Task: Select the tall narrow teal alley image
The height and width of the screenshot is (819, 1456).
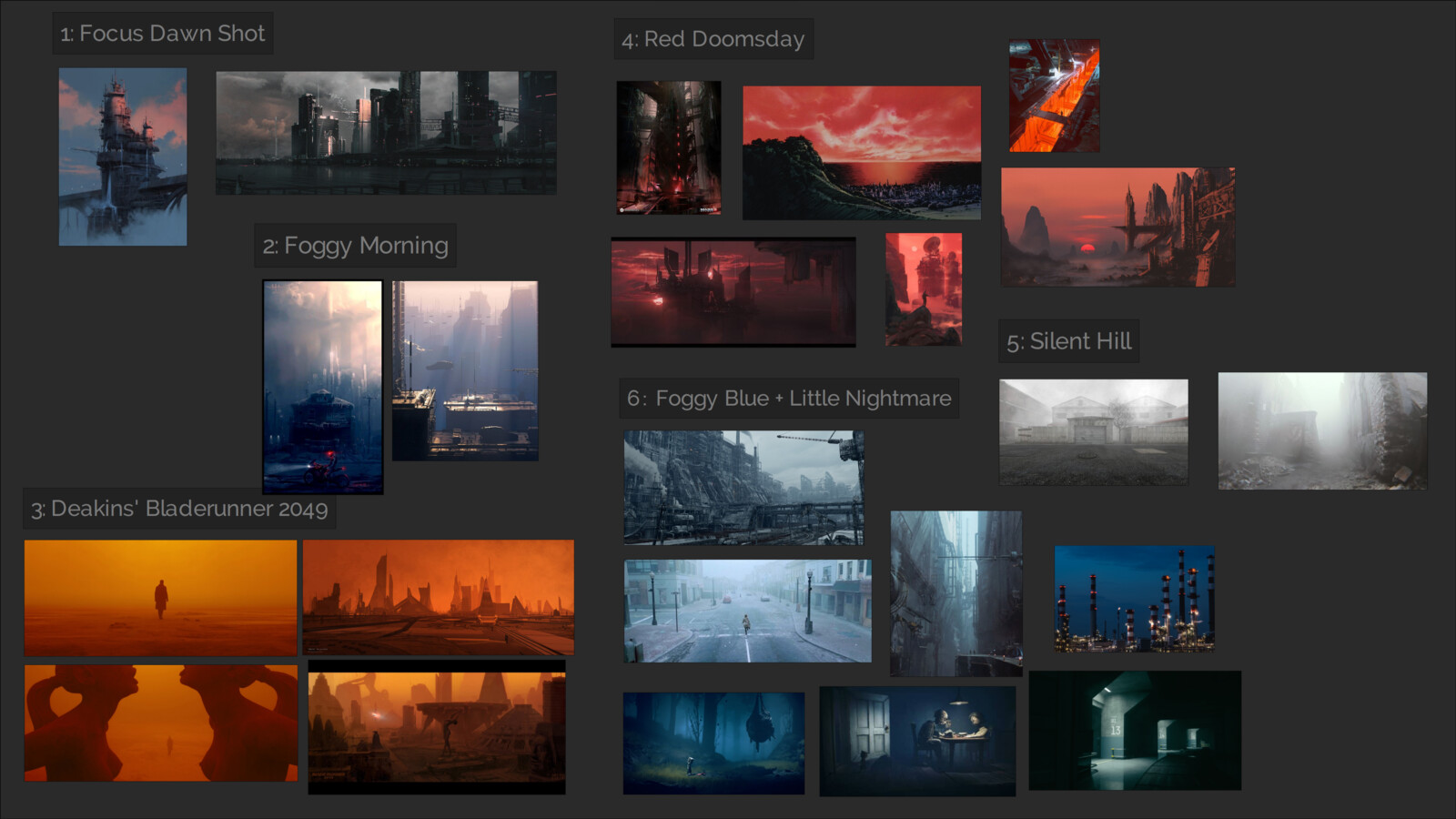Action: click(x=955, y=593)
